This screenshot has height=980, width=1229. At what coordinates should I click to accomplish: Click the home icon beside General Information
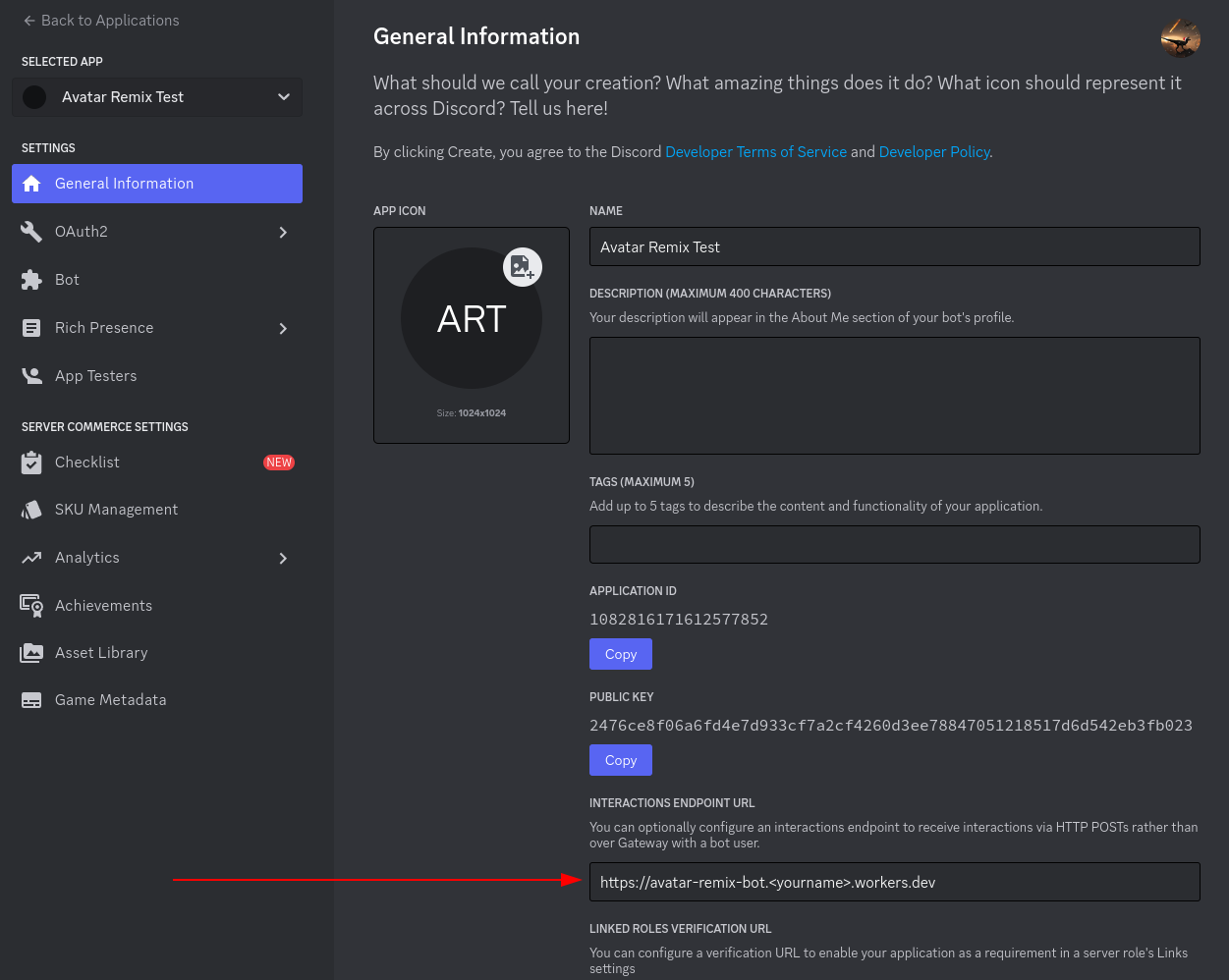click(x=31, y=184)
